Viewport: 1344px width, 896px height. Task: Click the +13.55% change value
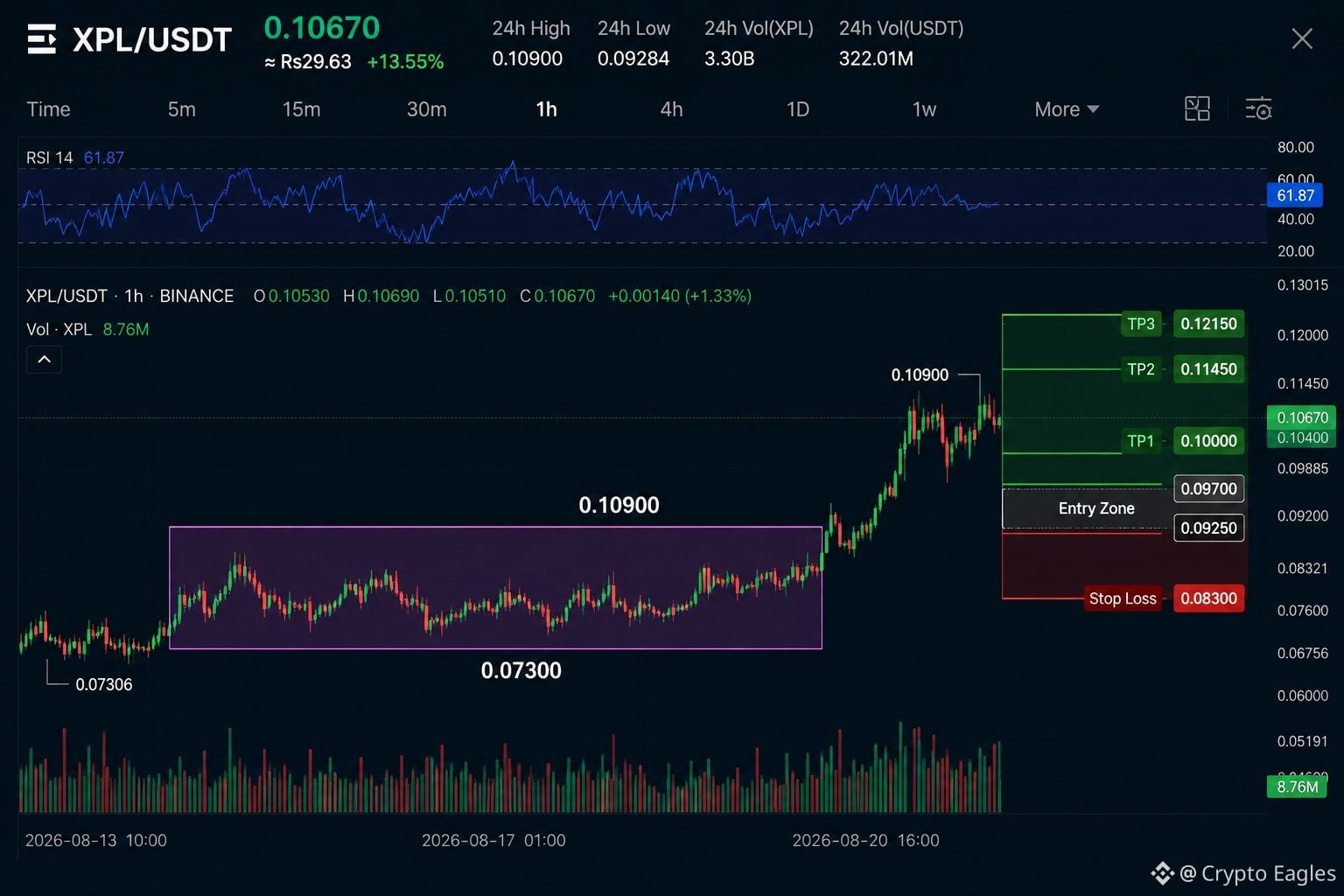(x=405, y=62)
